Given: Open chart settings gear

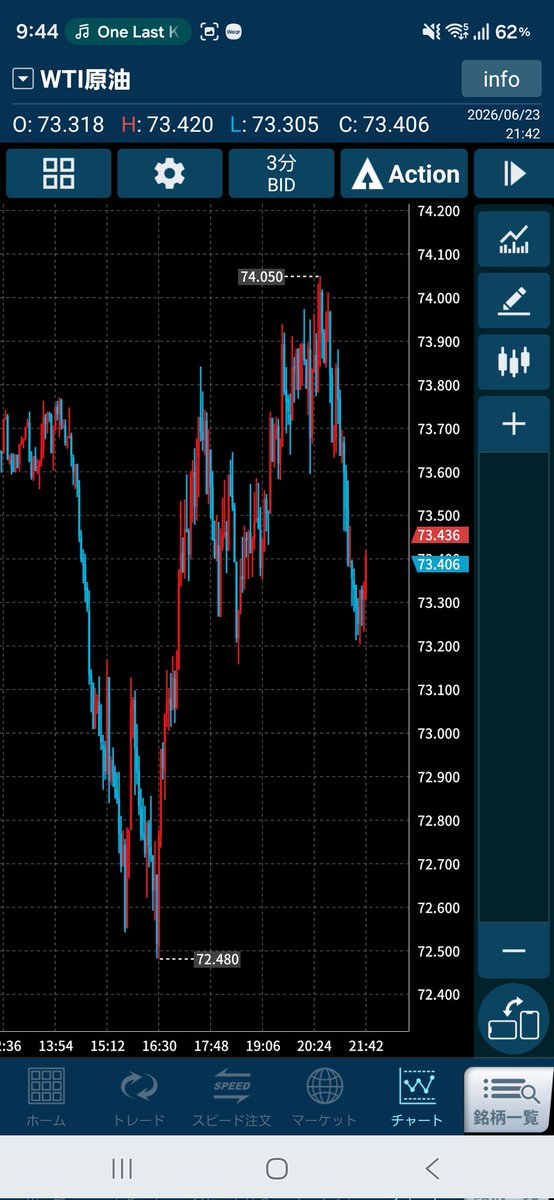Looking at the screenshot, I should coord(169,174).
